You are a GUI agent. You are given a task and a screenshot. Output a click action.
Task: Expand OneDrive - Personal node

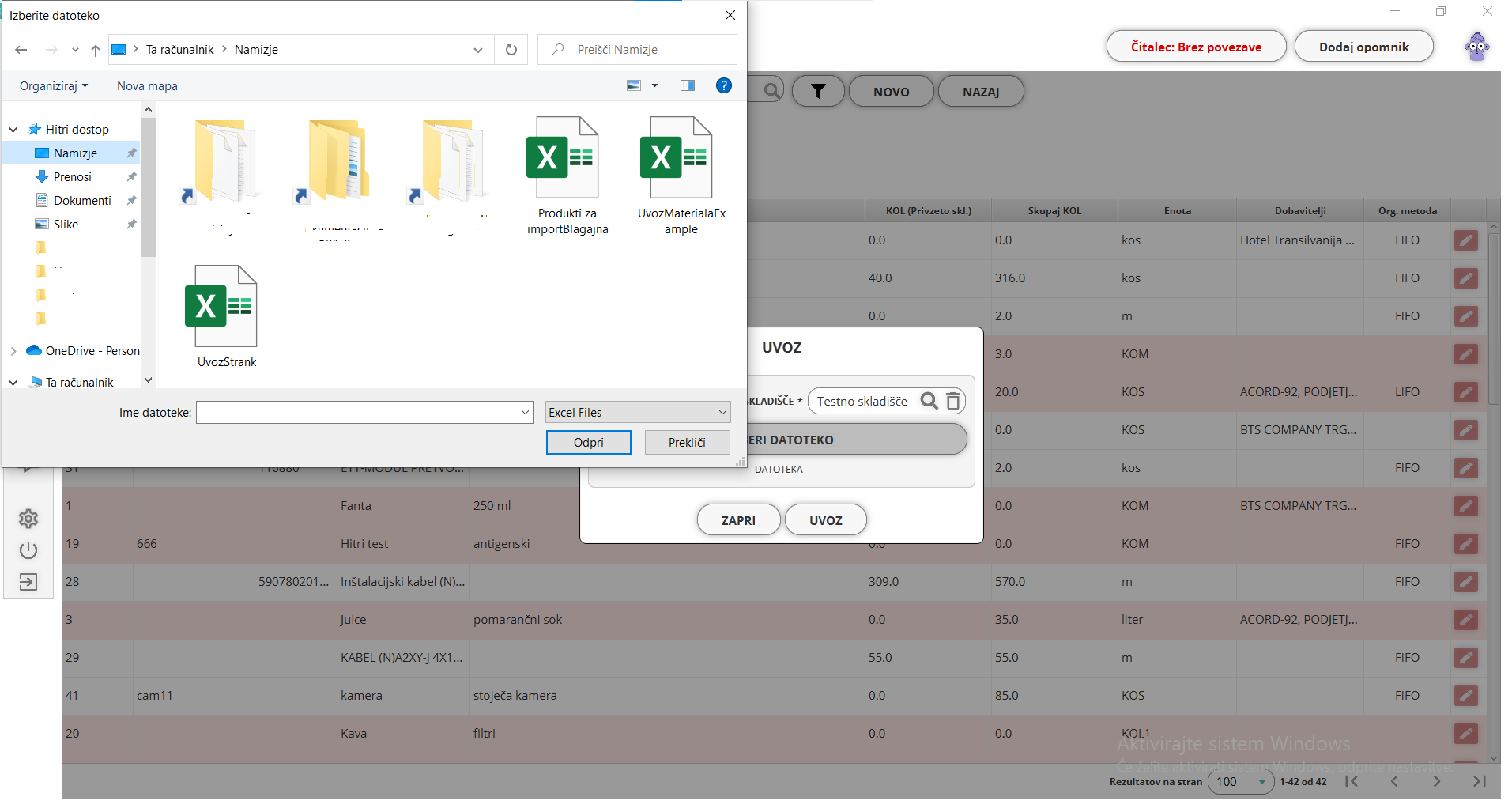13,351
